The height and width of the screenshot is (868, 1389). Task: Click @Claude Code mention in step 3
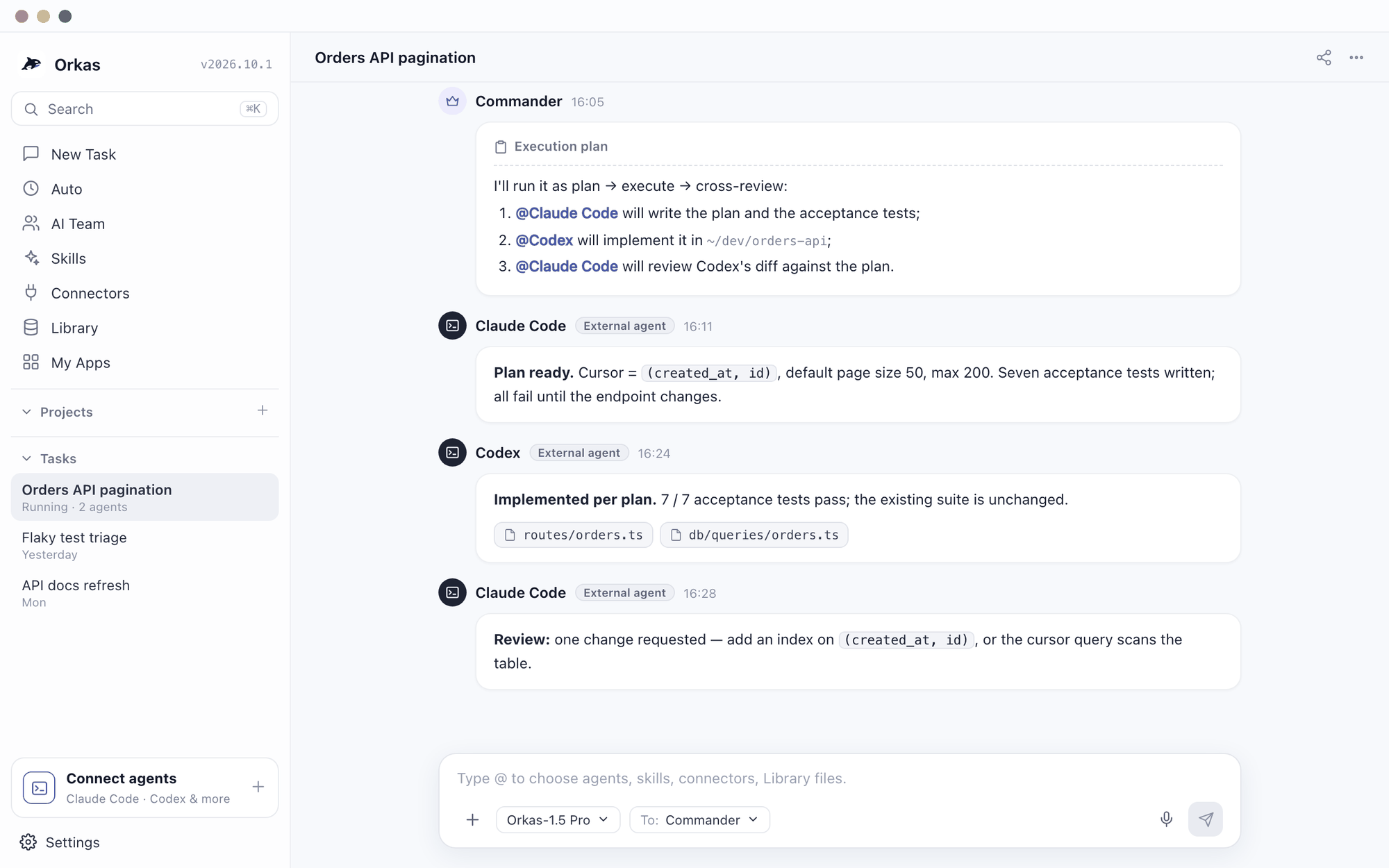567,267
